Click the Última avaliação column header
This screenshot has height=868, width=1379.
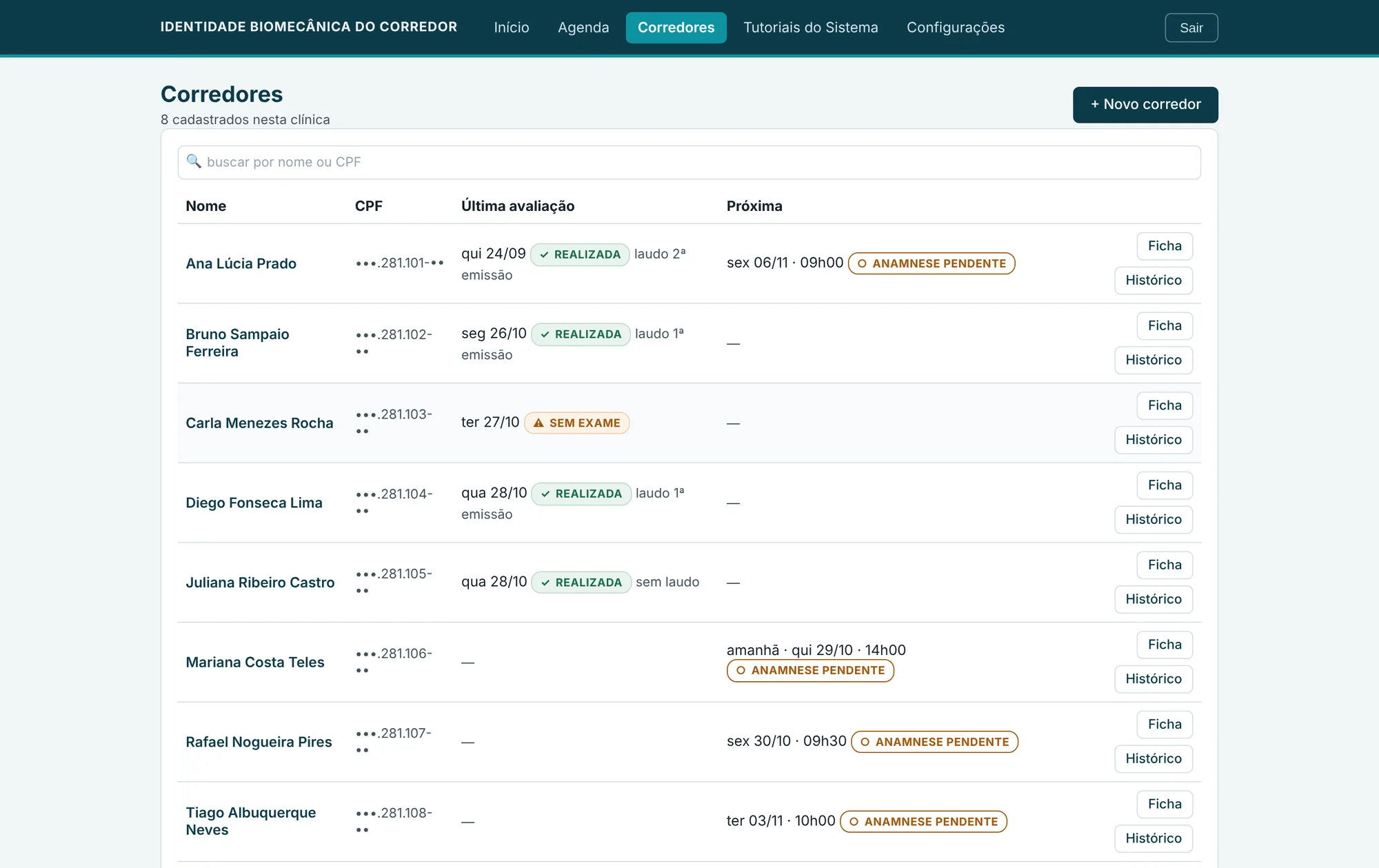click(x=518, y=206)
